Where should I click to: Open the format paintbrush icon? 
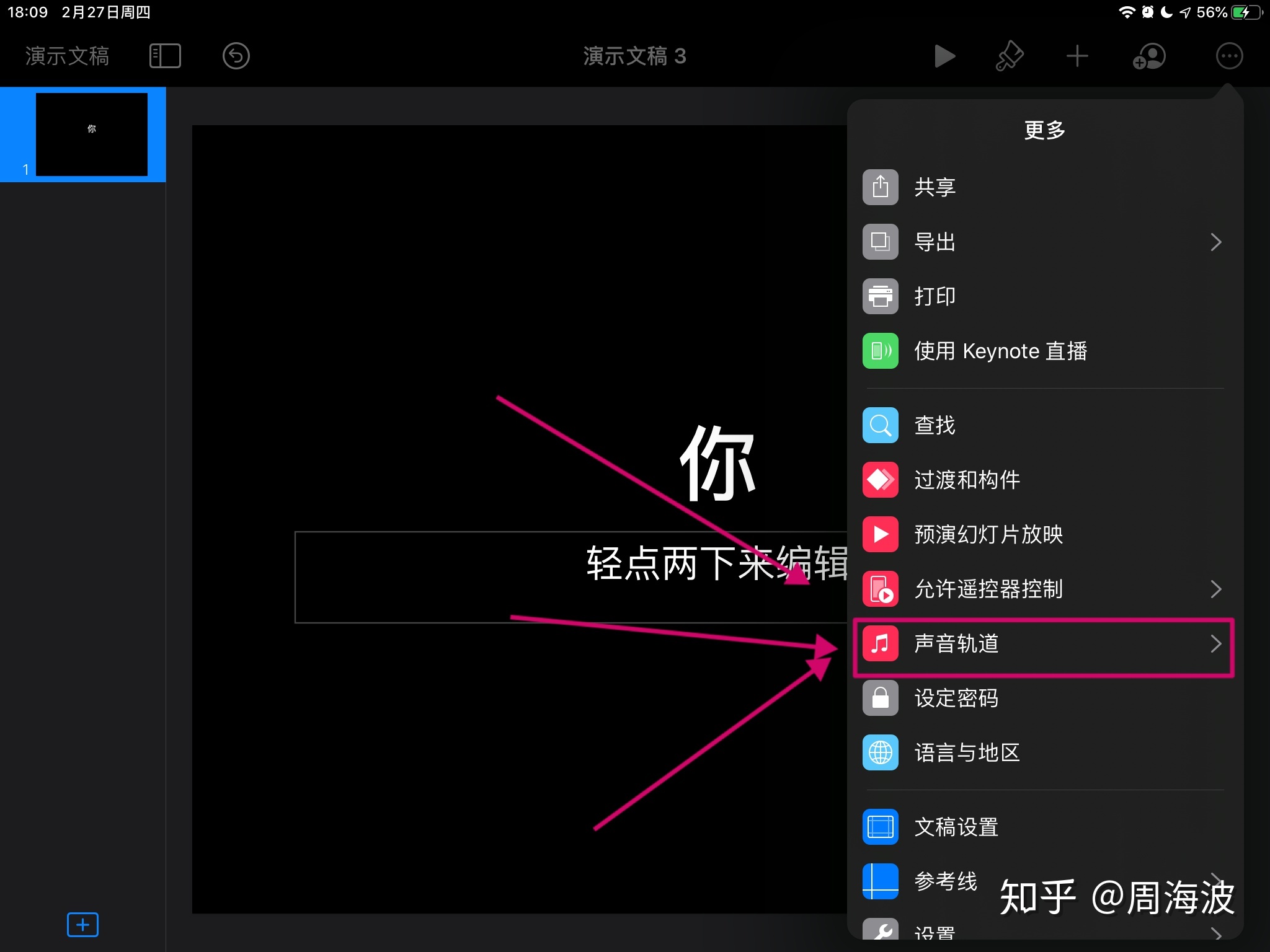click(x=1010, y=56)
